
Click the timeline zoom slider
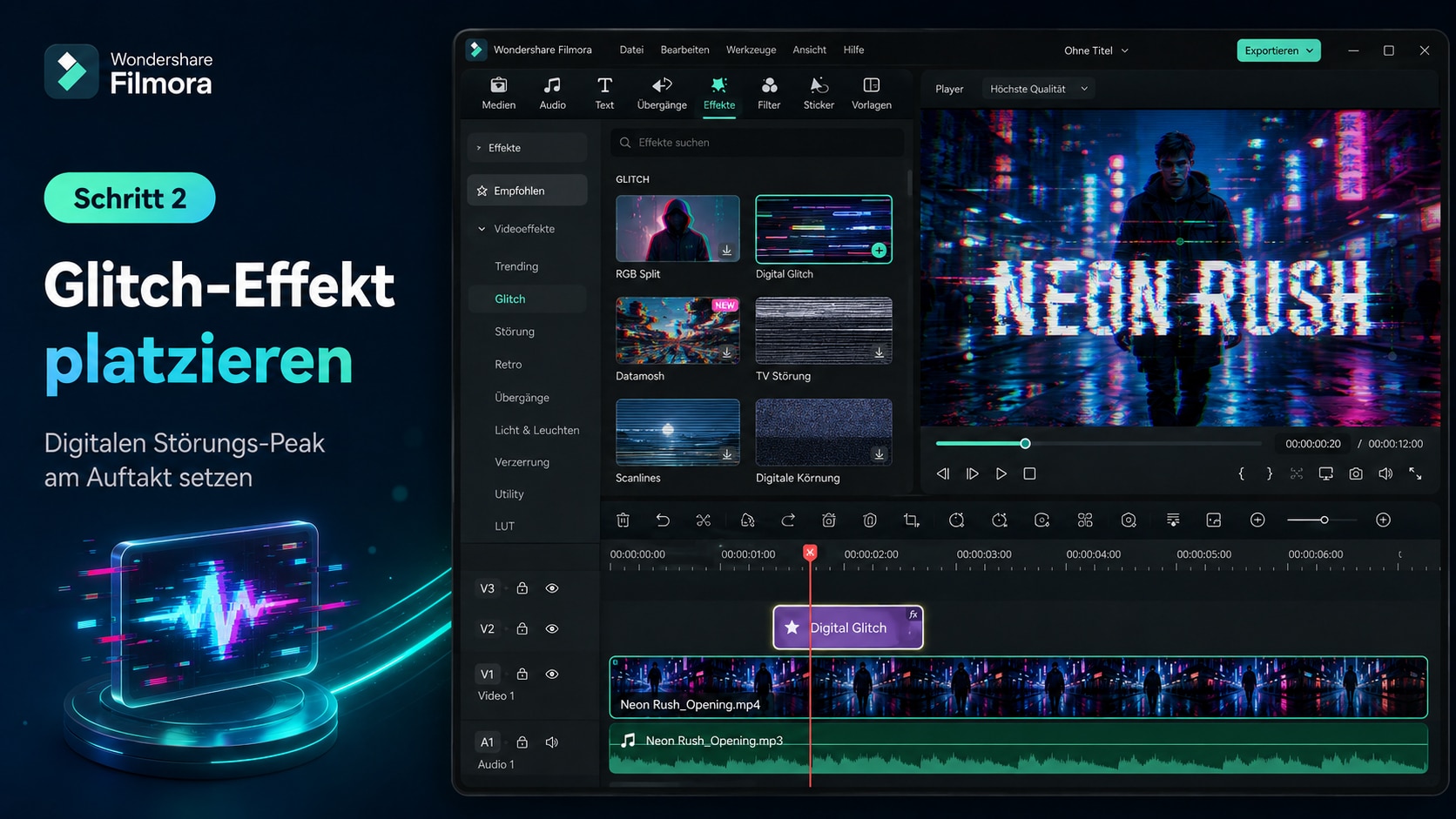point(1322,520)
